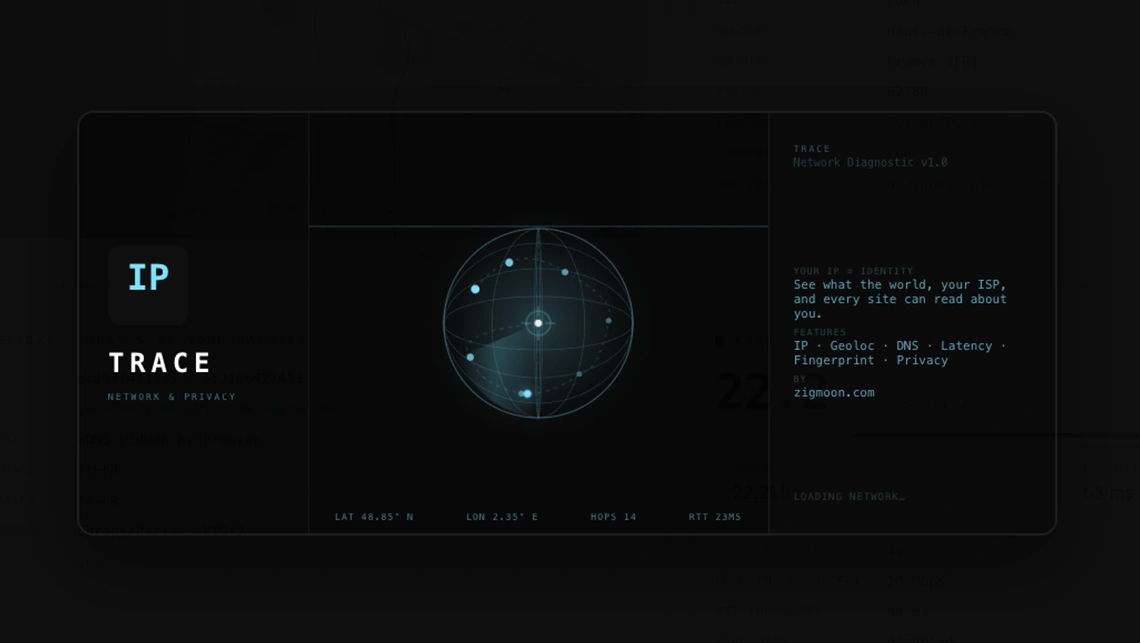The width and height of the screenshot is (1140, 643).
Task: Click the TRACE title text
Action: pyautogui.click(x=160, y=362)
